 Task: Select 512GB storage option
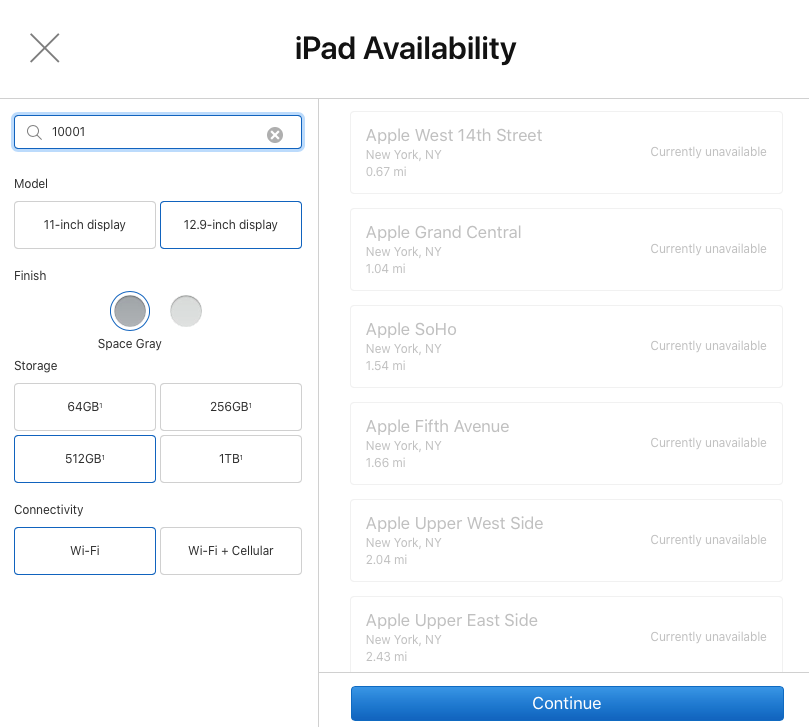[85, 459]
